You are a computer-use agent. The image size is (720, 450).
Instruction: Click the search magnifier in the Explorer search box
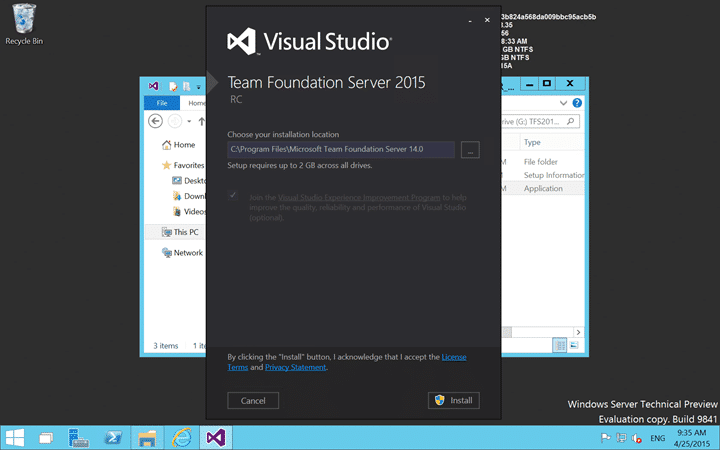pyautogui.click(x=570, y=121)
